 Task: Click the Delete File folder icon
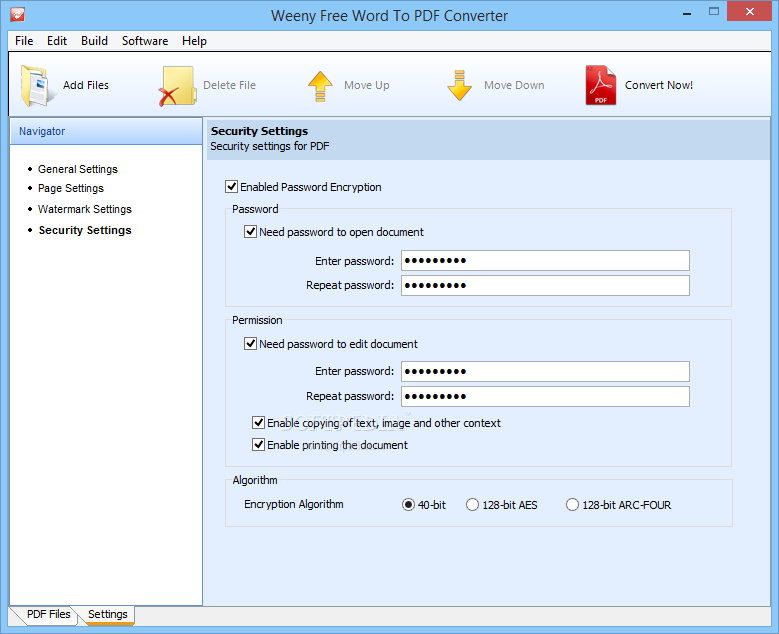[x=177, y=86]
